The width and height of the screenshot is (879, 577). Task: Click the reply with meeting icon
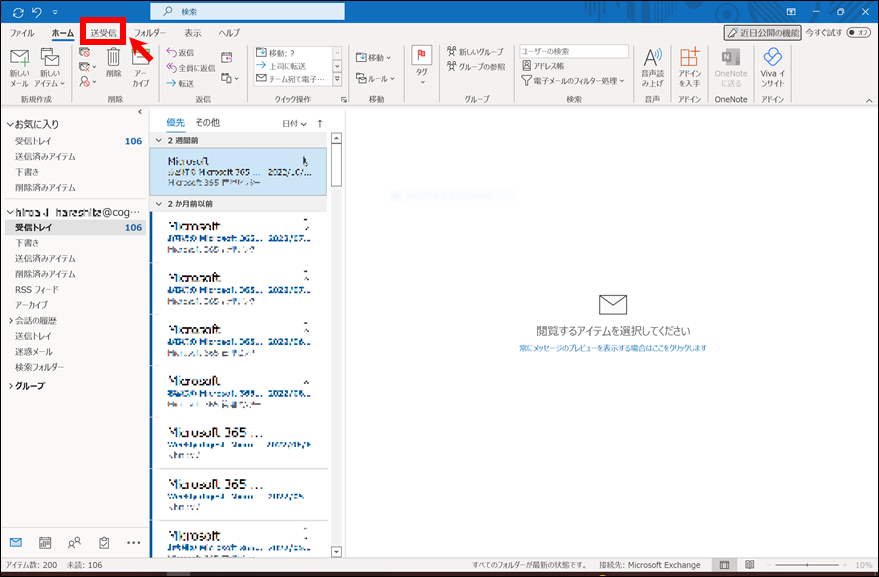226,57
